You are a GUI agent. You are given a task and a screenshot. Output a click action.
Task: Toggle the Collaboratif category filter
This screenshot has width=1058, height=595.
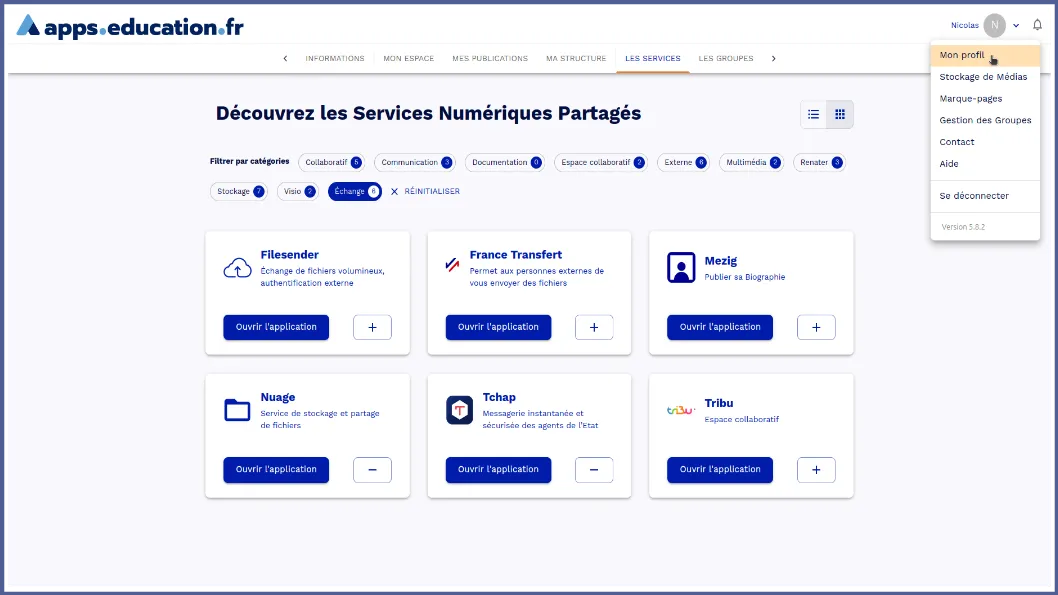tap(333, 163)
